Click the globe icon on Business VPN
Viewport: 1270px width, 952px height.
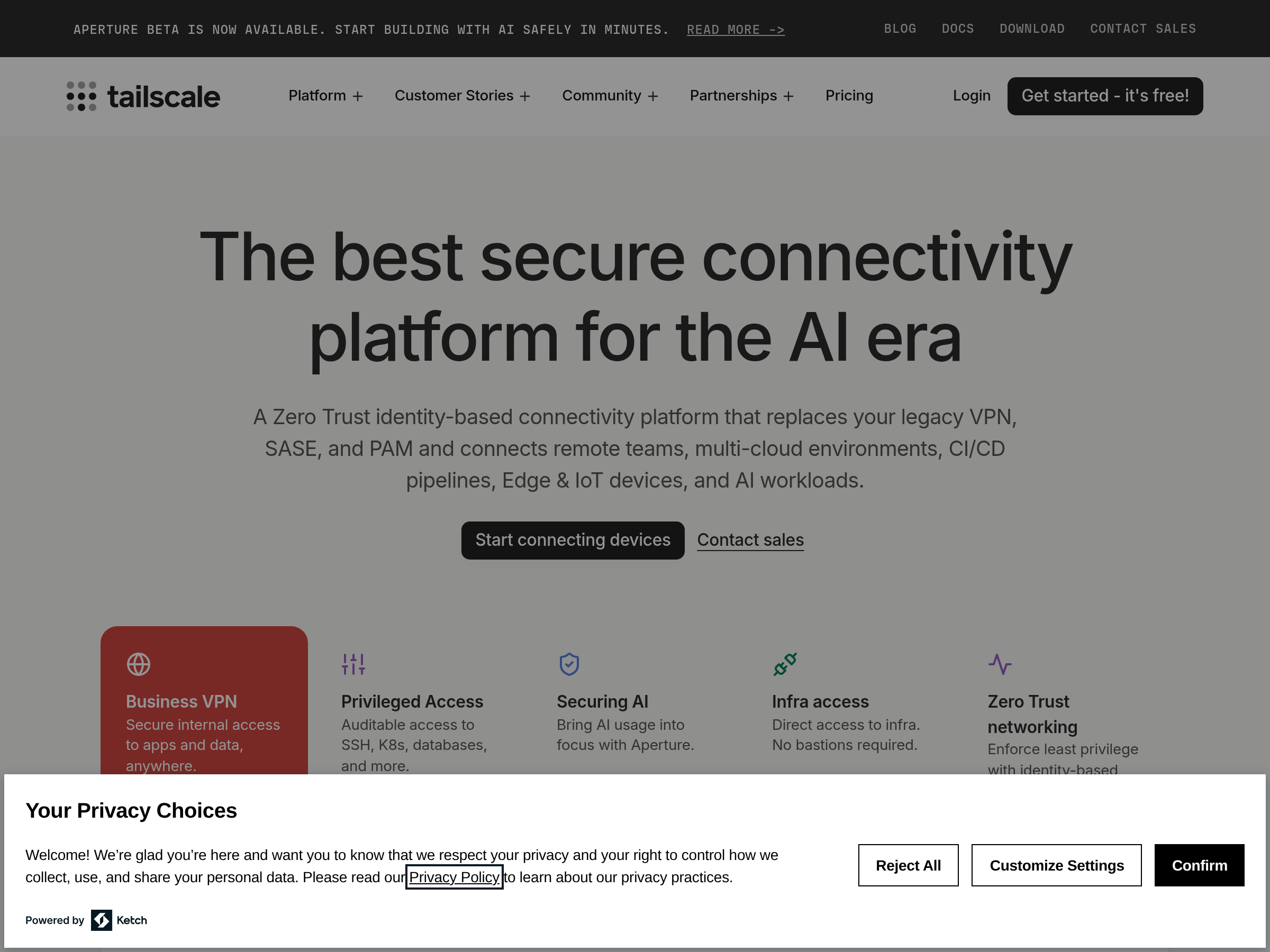pyautogui.click(x=138, y=664)
